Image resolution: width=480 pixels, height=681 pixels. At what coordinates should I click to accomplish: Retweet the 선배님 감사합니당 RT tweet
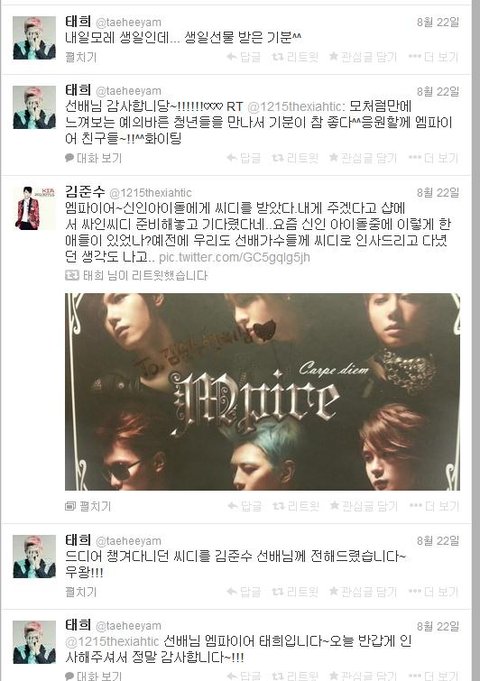[x=295, y=158]
